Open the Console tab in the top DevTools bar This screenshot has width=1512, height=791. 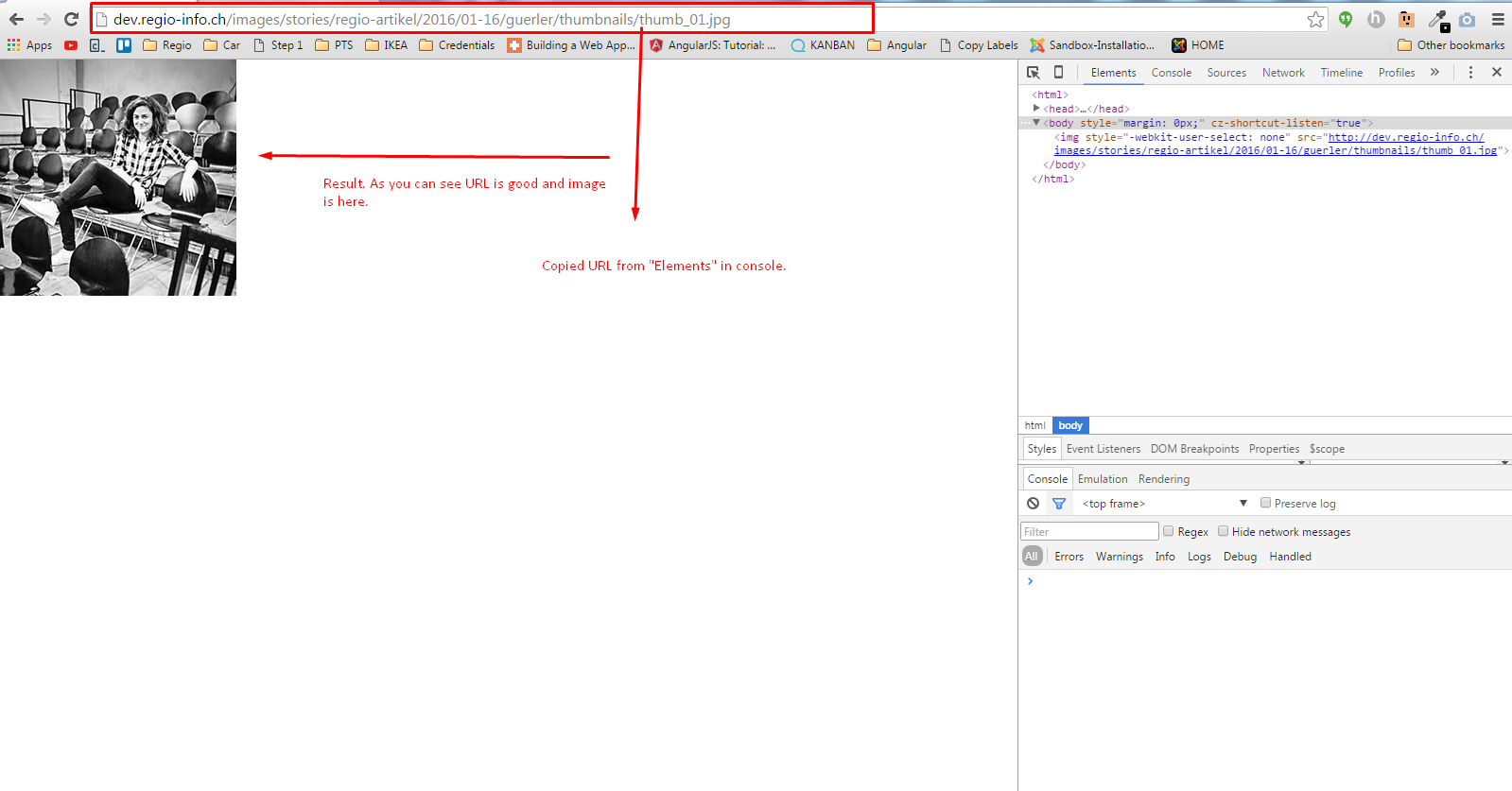pos(1172,73)
